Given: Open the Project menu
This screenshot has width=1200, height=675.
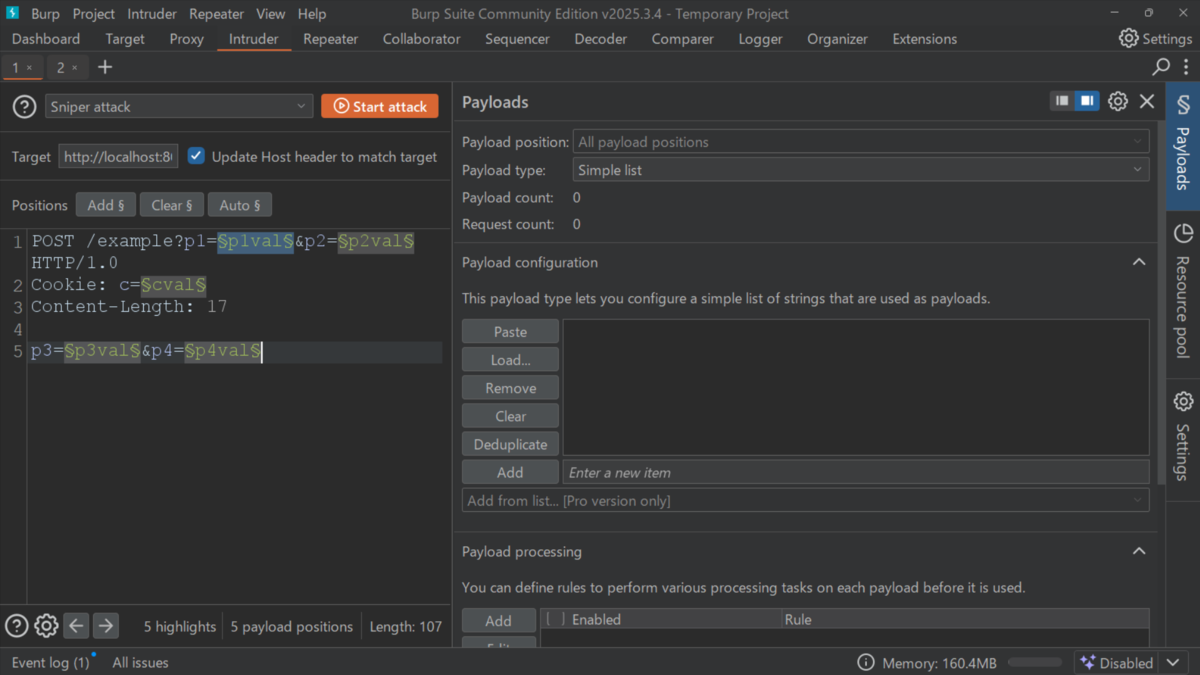Looking at the screenshot, I should 94,14.
